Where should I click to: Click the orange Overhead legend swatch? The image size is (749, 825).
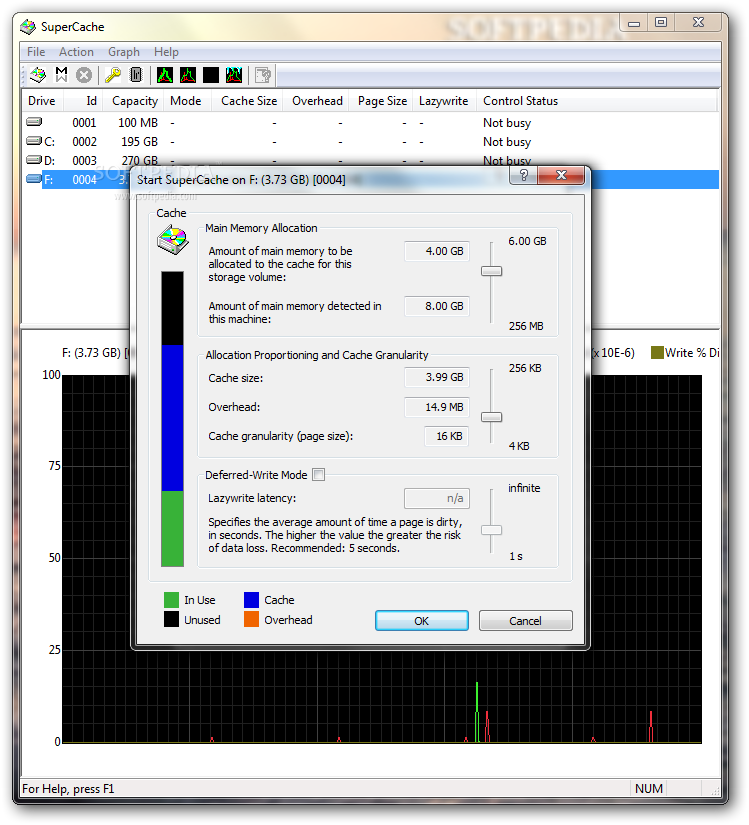(x=251, y=619)
